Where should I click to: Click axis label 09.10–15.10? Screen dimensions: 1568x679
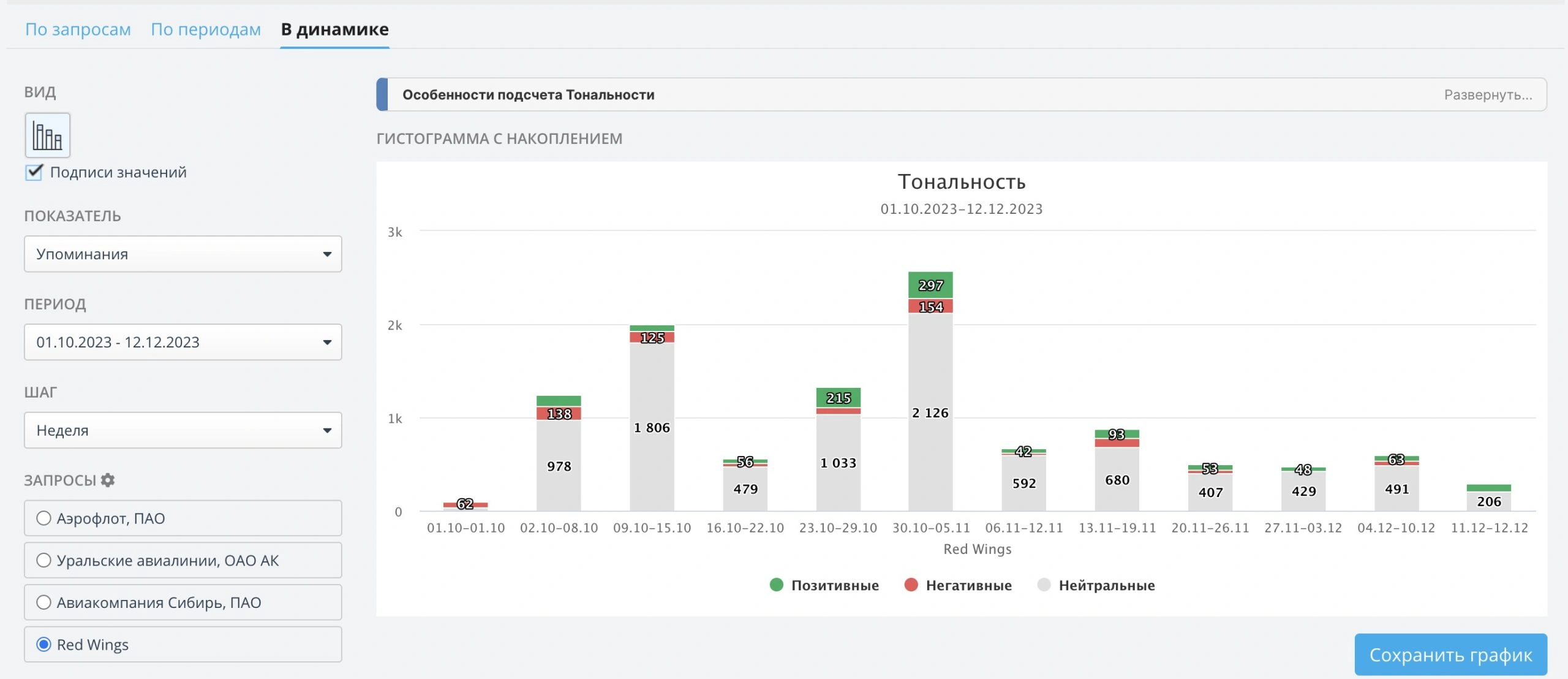tap(652, 528)
